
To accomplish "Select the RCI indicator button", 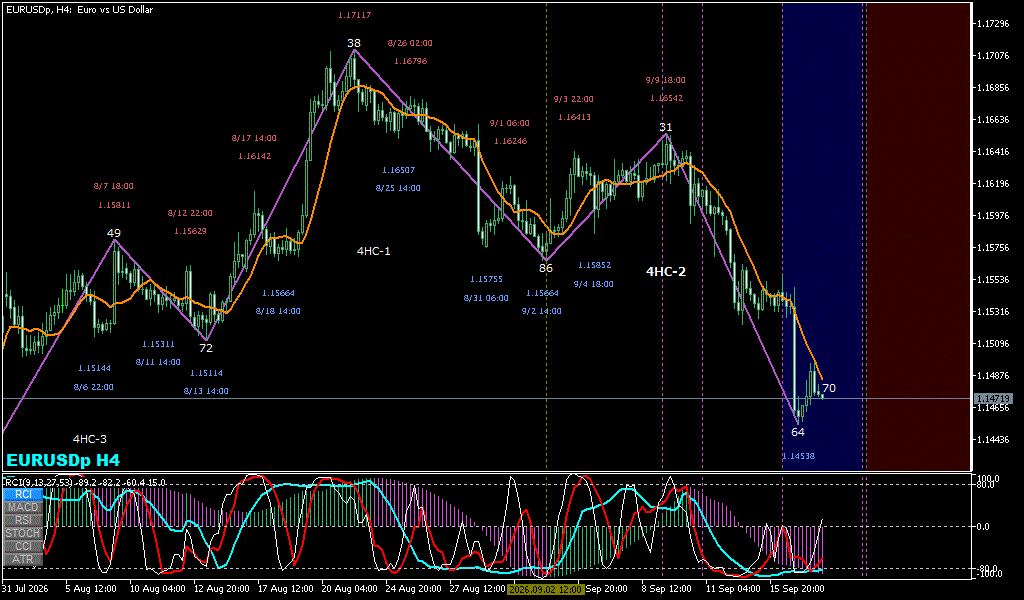I will coord(24,494).
